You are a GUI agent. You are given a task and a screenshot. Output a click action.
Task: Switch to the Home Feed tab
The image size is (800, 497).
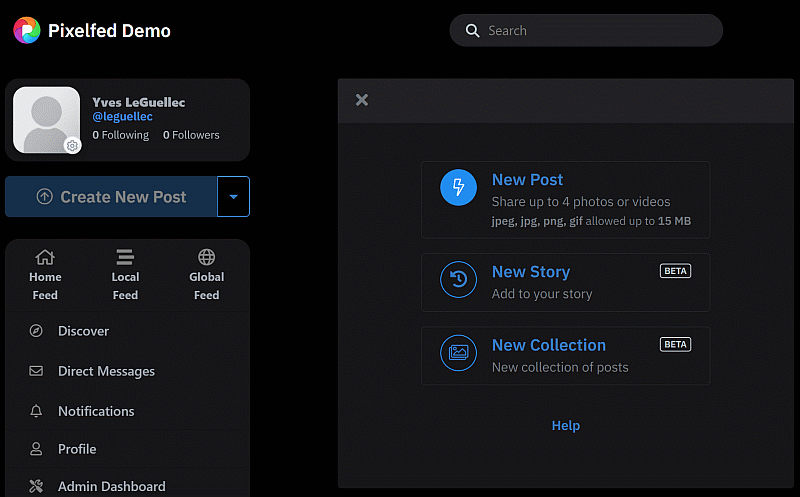(45, 275)
